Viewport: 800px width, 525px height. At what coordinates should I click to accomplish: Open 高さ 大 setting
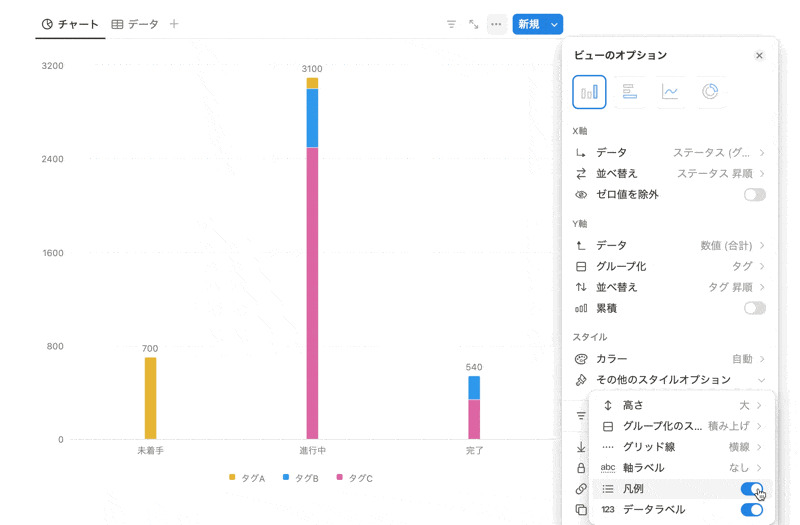(x=682, y=405)
